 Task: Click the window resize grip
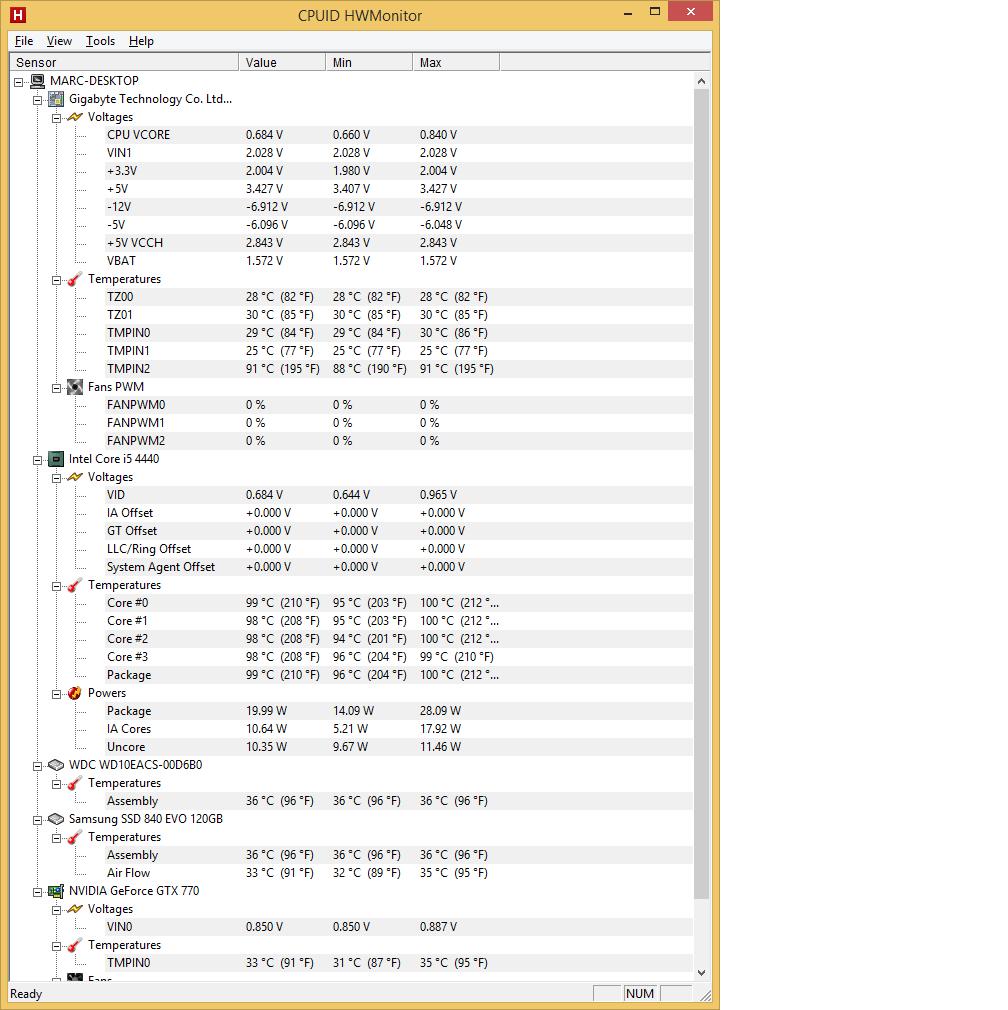(705, 995)
